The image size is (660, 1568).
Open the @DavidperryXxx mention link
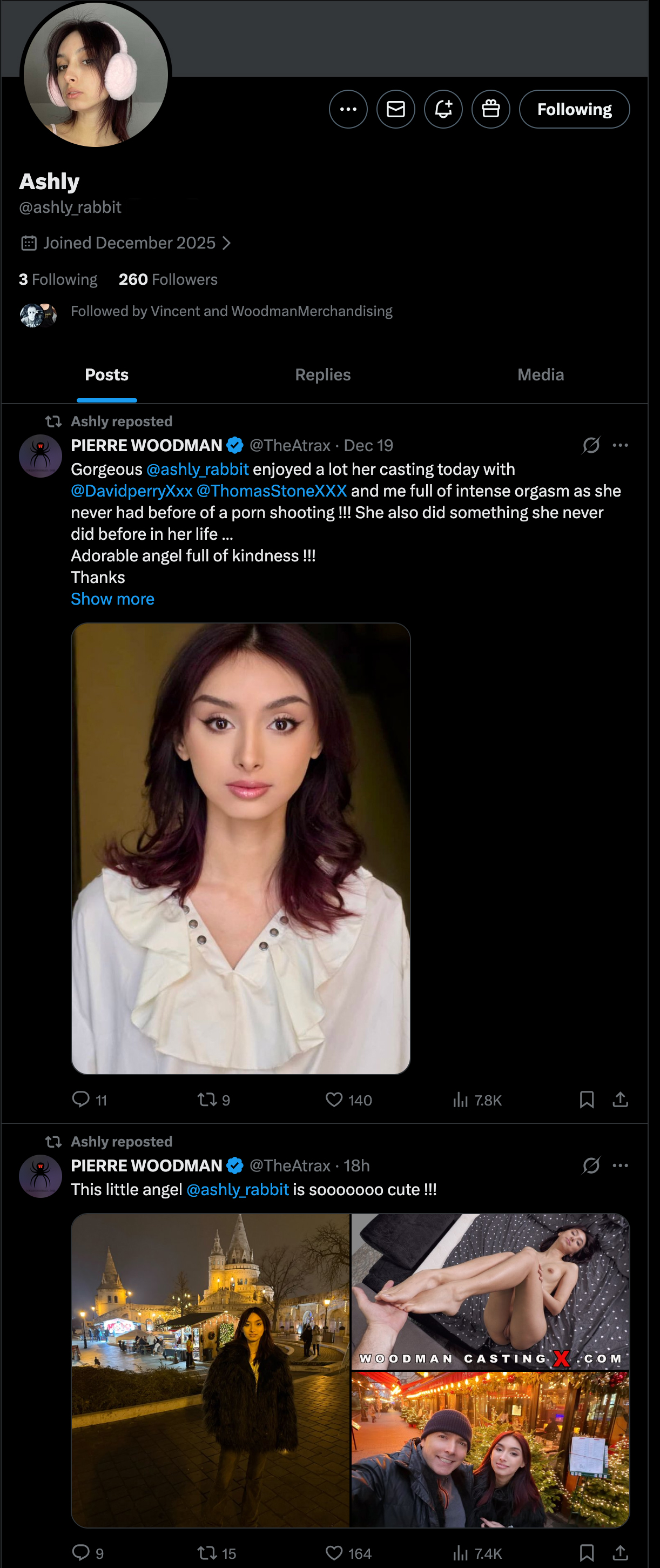pyautogui.click(x=131, y=491)
